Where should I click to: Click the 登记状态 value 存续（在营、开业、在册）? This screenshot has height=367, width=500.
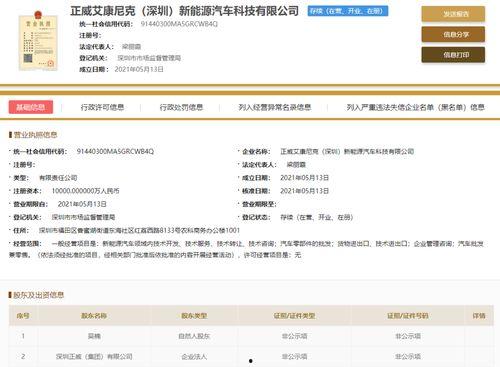pos(316,217)
